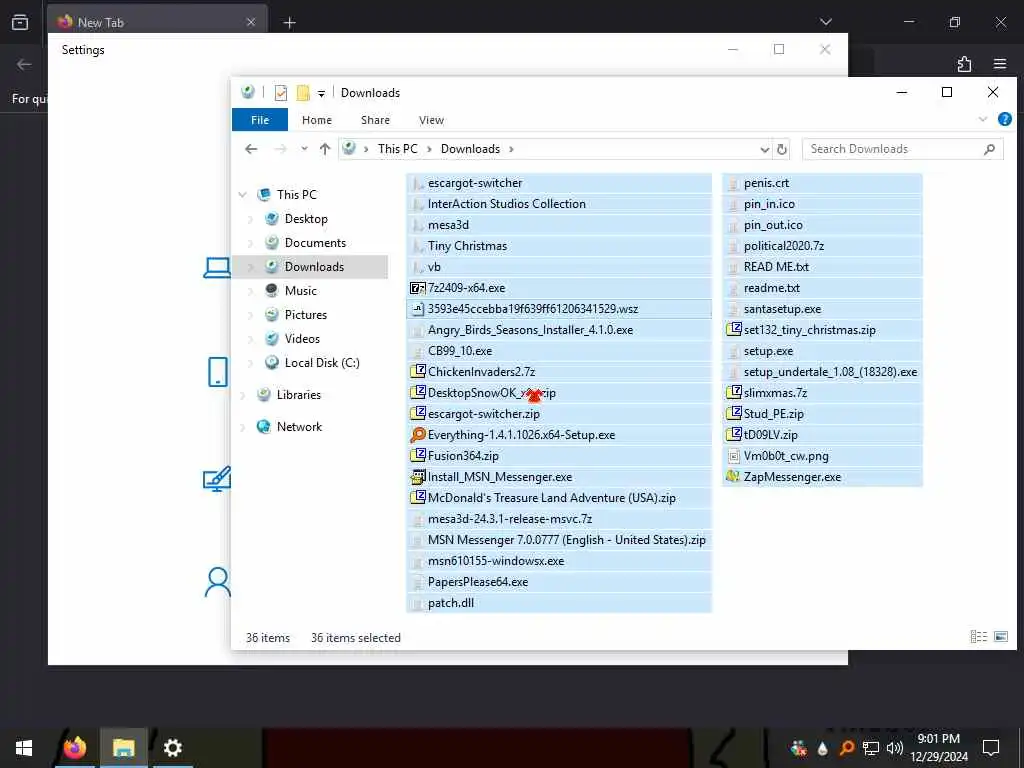This screenshot has width=1024, height=768.
Task: Select McDonald's Treasure Land Adventure zip icon
Action: click(x=417, y=498)
